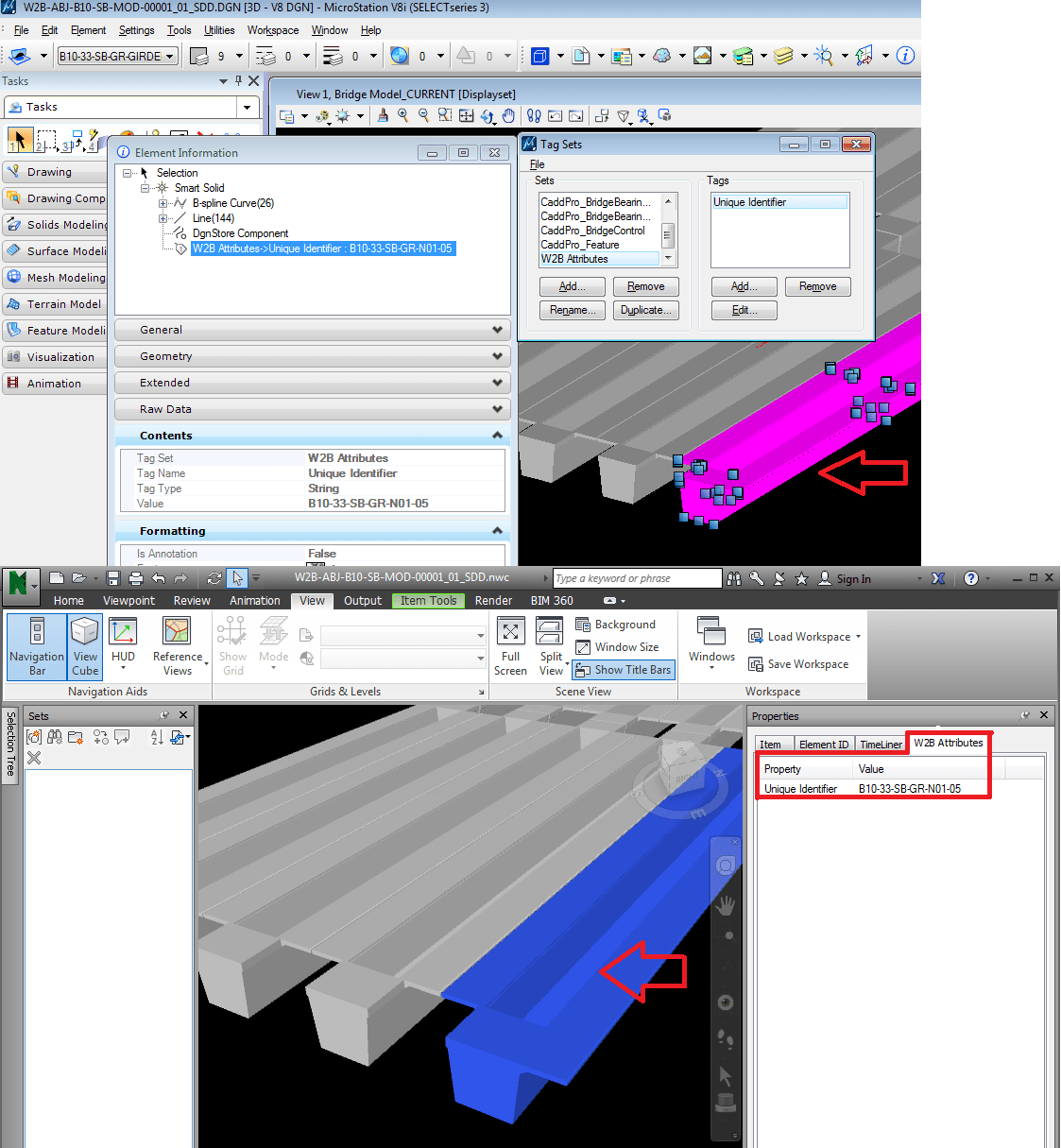1061x1148 pixels.
Task: Switch to the Output ribbon tab
Action: tap(362, 600)
